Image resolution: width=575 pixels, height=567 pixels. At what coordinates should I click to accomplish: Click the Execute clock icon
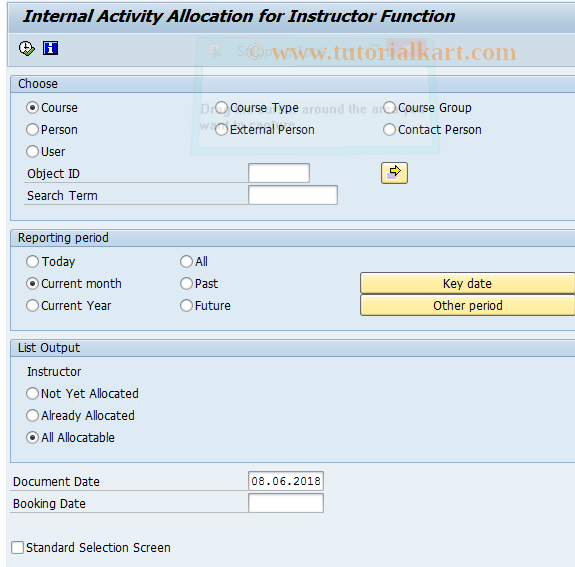tap(27, 48)
